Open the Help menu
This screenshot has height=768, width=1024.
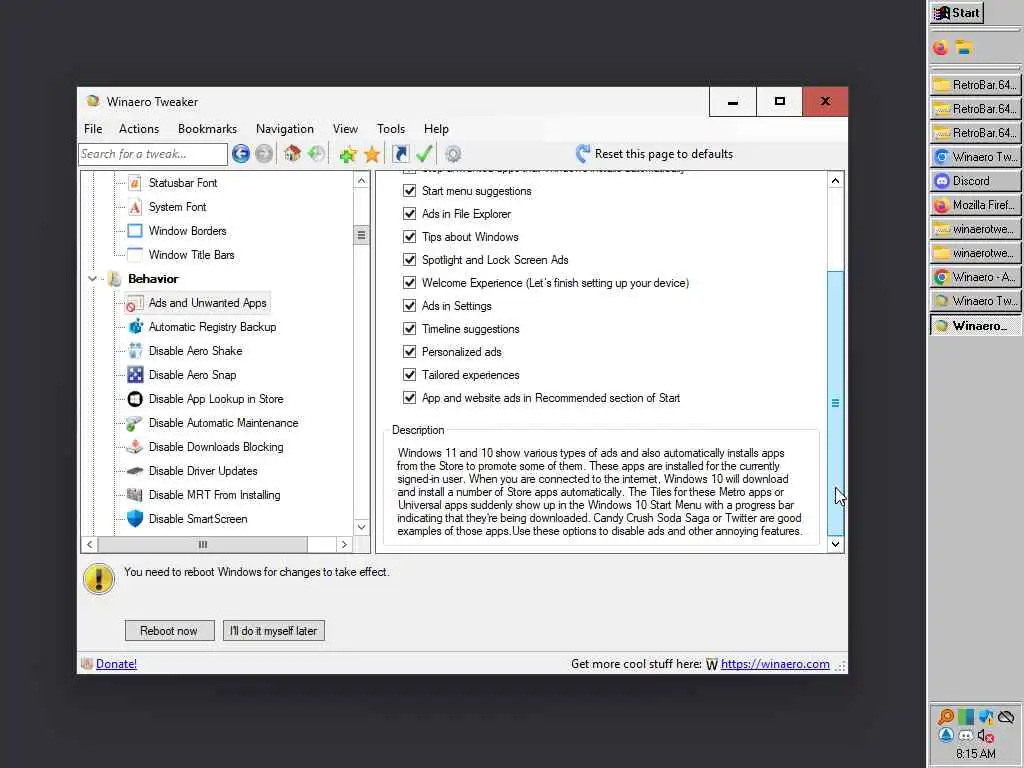[x=436, y=129]
